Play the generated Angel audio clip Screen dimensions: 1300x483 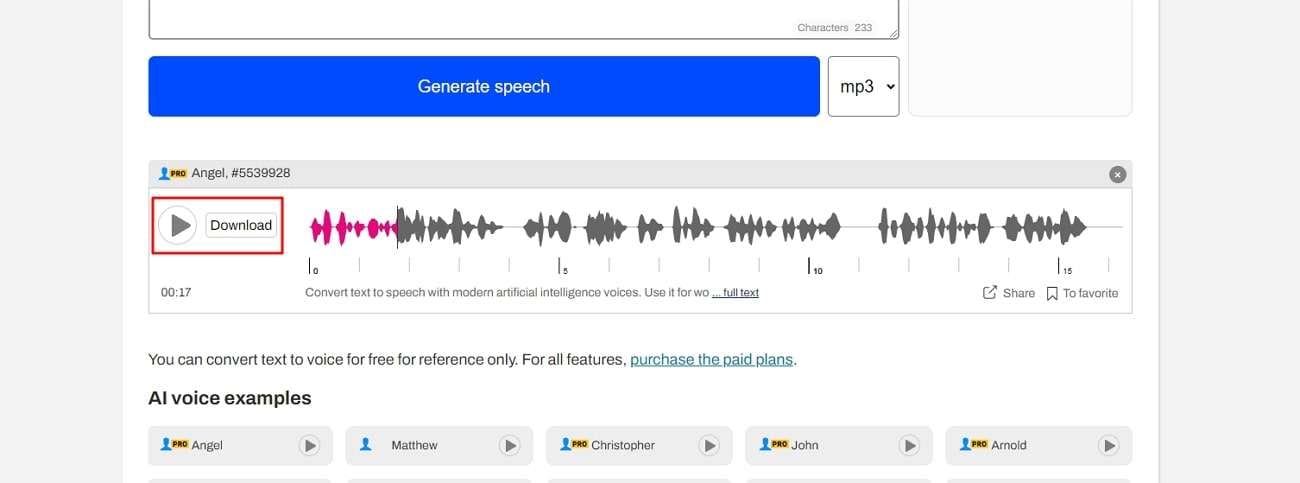[179, 225]
